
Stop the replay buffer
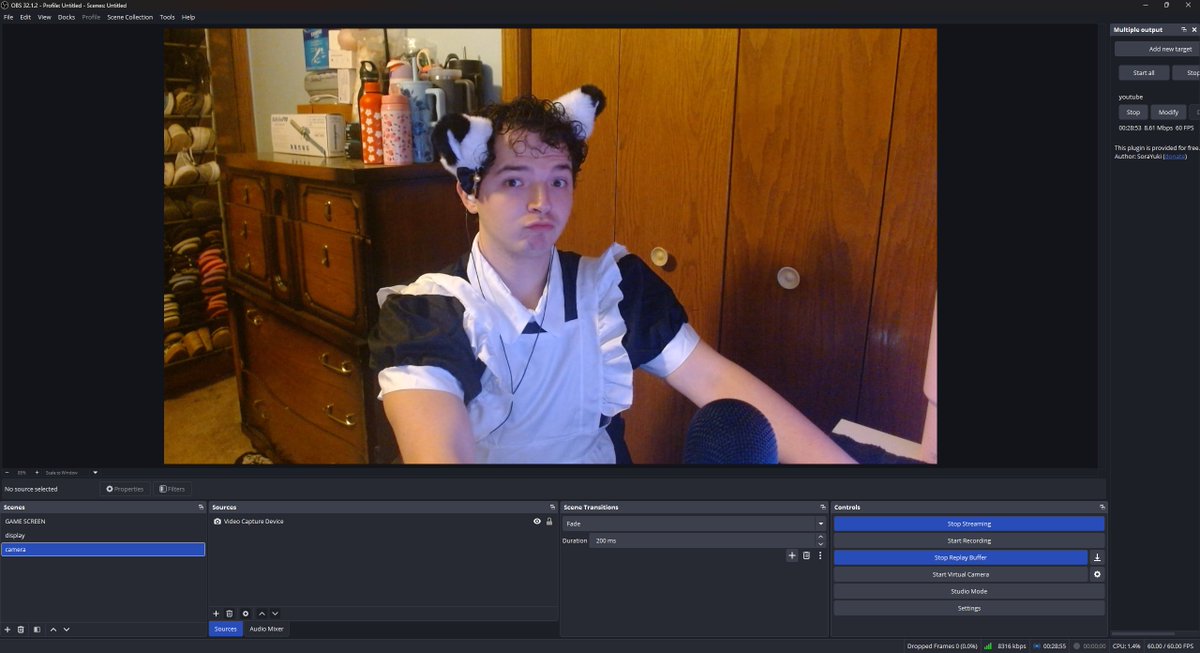960,558
